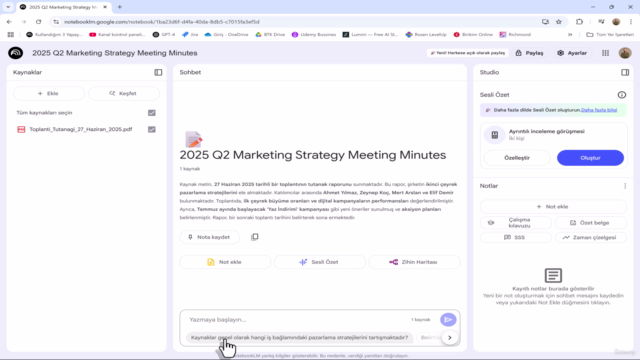Open the Notlar three-dot menu
Image resolution: width=640 pixels, height=360 pixels.
[x=625, y=186]
